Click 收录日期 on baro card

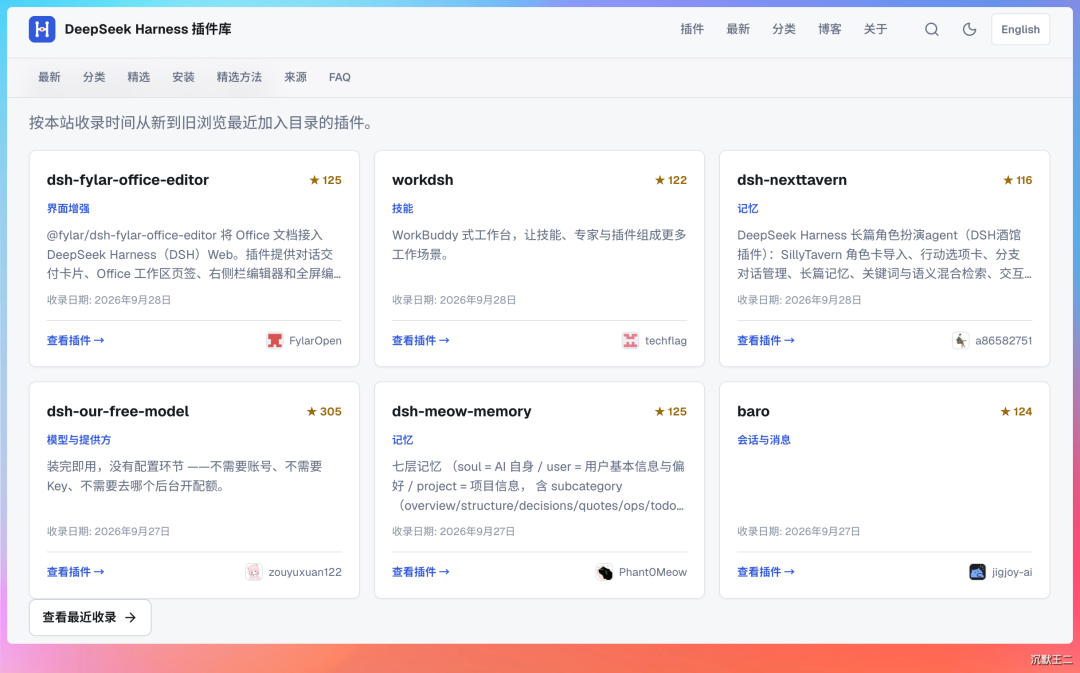(798, 531)
